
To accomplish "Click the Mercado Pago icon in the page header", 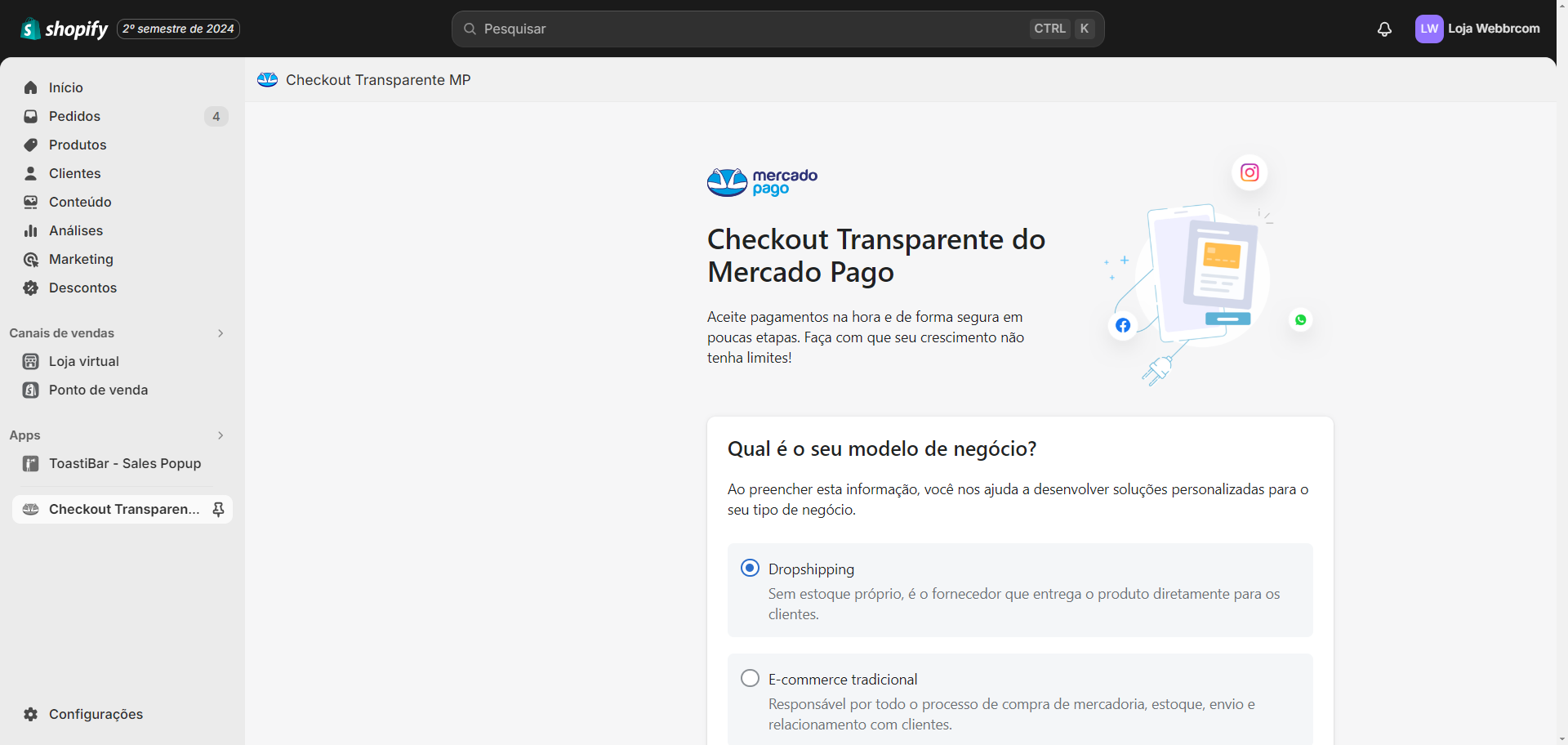I will (x=267, y=79).
